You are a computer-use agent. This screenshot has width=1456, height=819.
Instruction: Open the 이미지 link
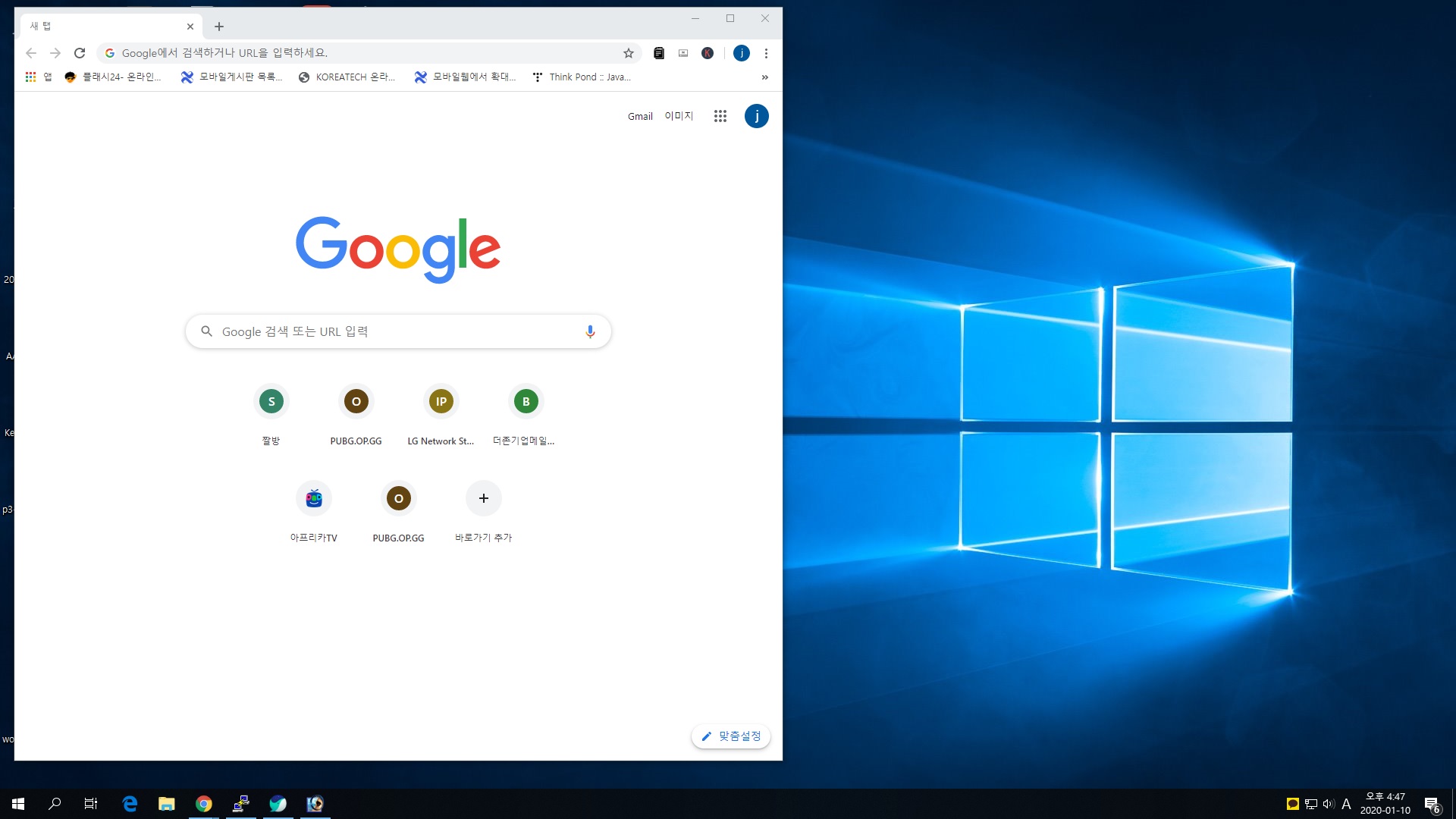(x=679, y=116)
